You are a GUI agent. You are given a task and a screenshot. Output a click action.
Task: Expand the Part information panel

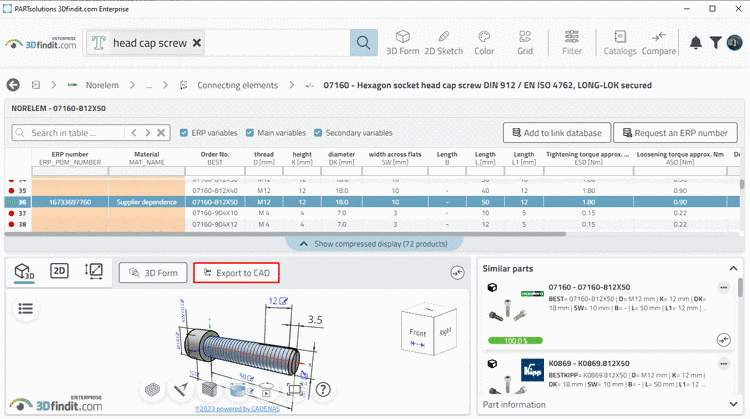733,404
